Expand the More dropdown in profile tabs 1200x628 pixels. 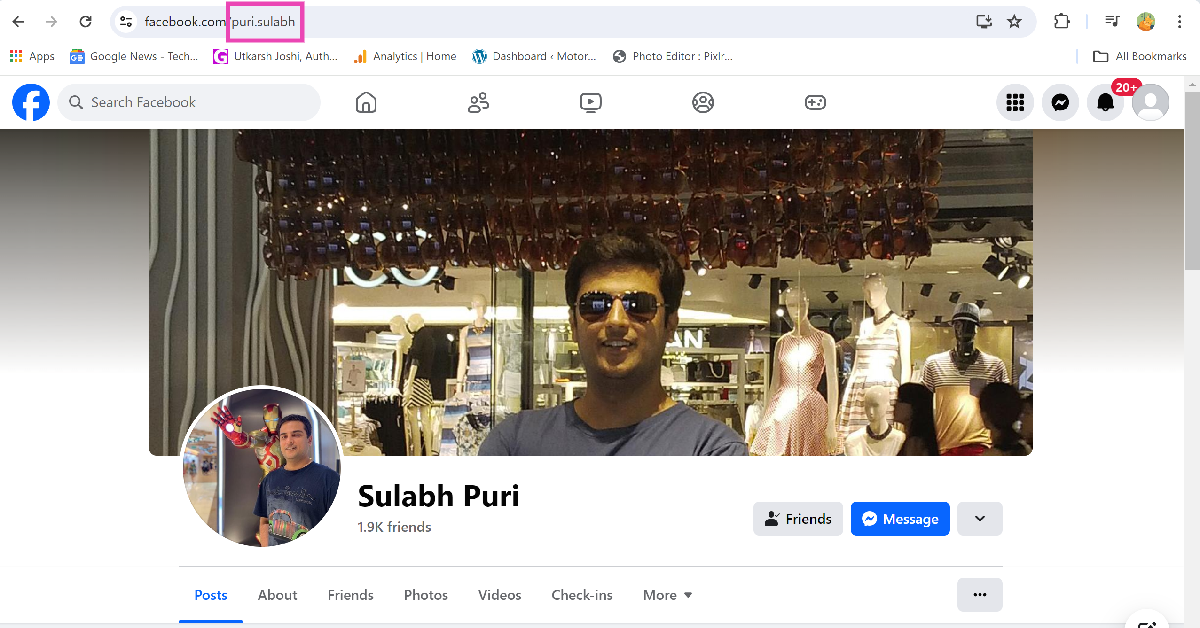(x=667, y=595)
